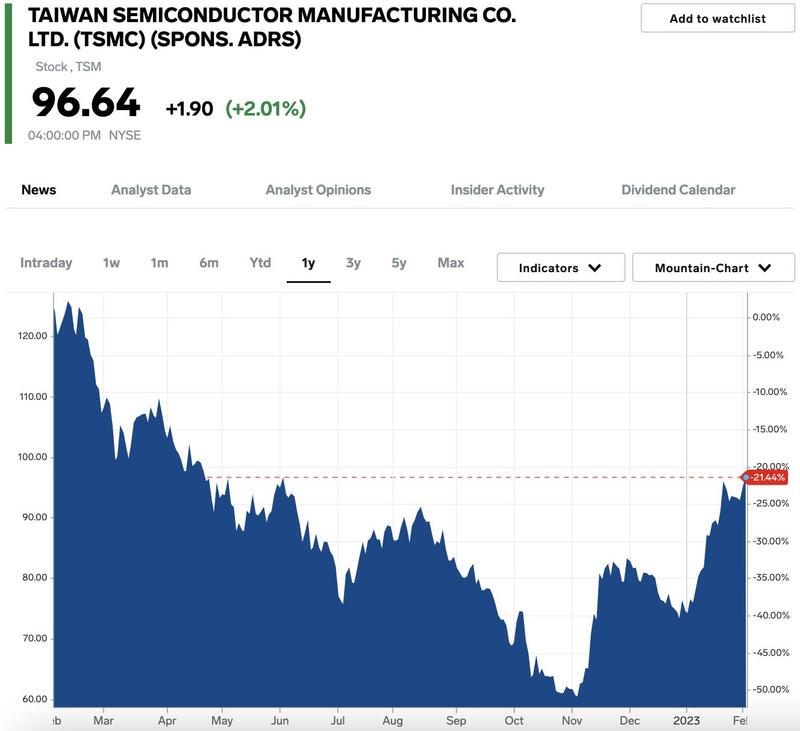Click the Jul label on time axis
Screen dimensions: 800x731
[338, 720]
